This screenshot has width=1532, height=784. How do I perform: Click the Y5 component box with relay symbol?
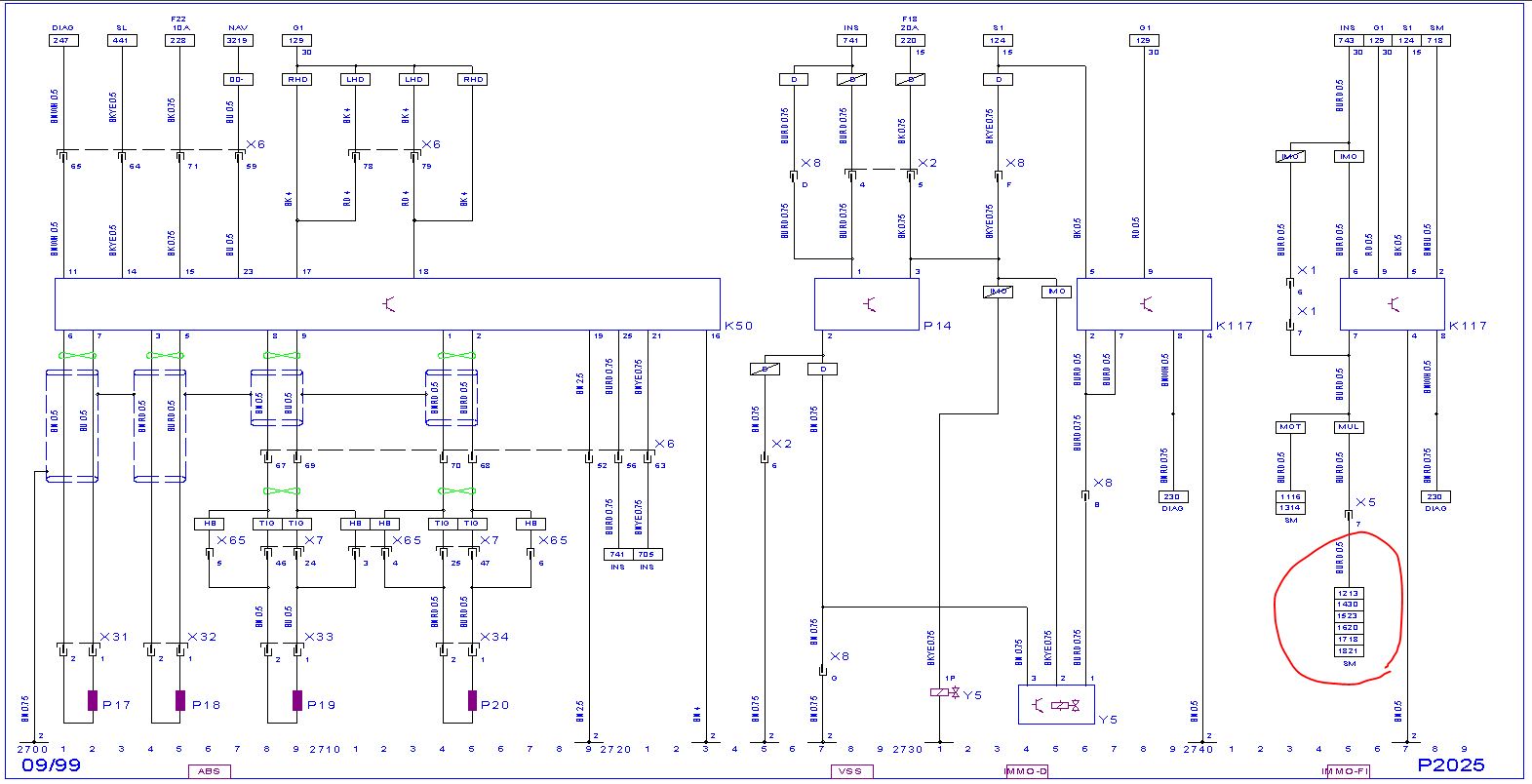[1056, 704]
